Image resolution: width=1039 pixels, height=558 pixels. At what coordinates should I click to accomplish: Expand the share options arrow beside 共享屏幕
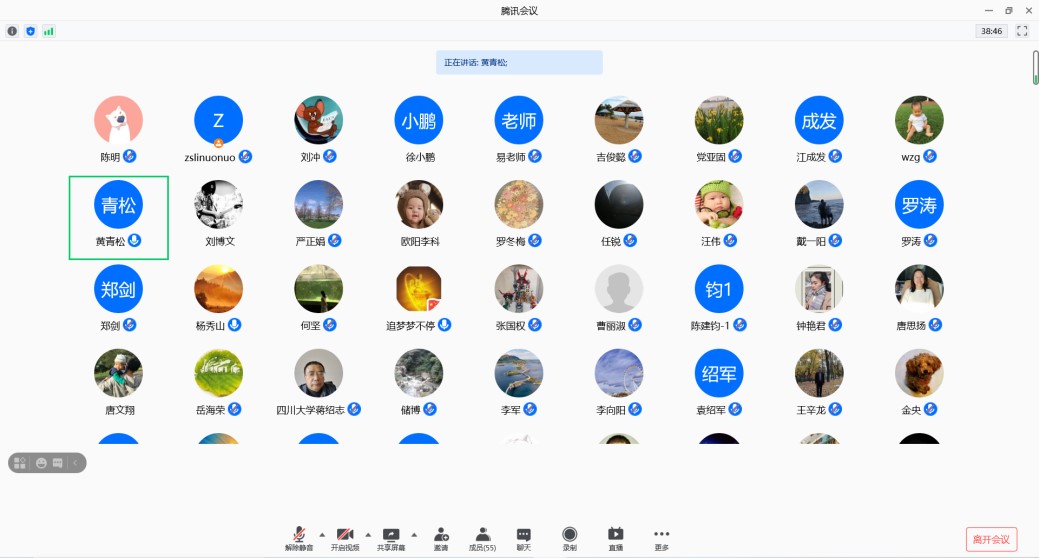[x=413, y=534]
